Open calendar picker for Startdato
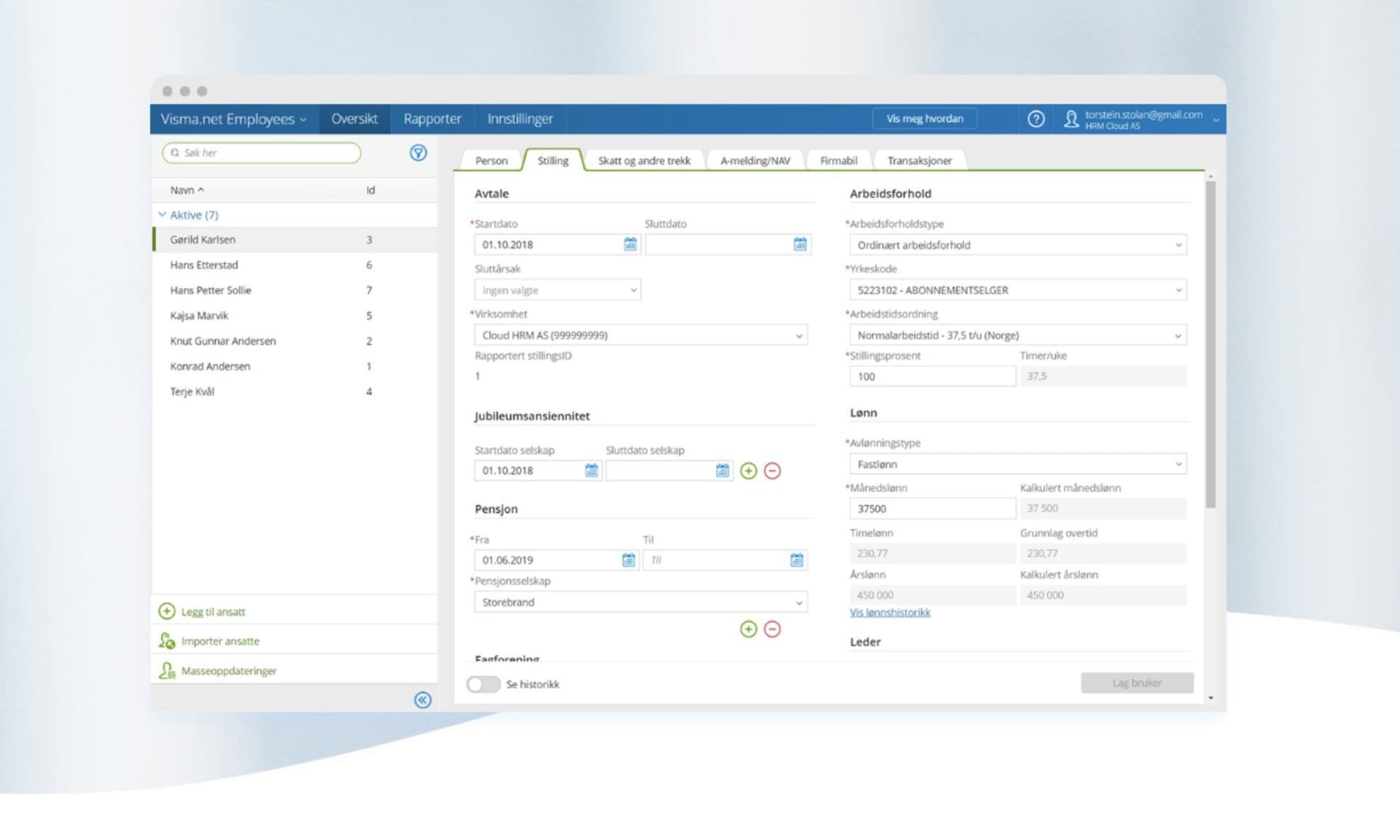The image size is (1400, 840). (630, 244)
